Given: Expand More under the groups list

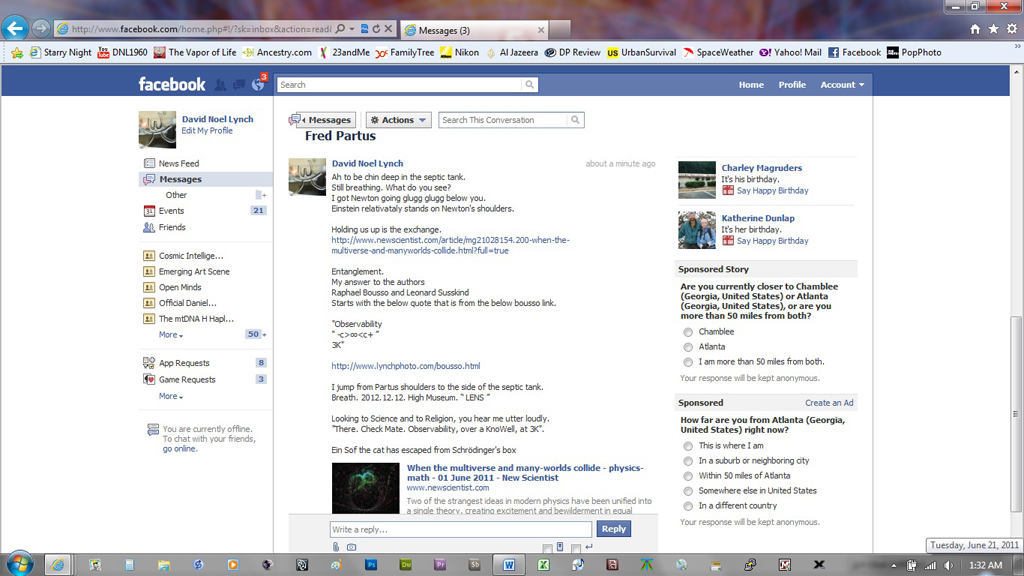Looking at the screenshot, I should point(170,335).
